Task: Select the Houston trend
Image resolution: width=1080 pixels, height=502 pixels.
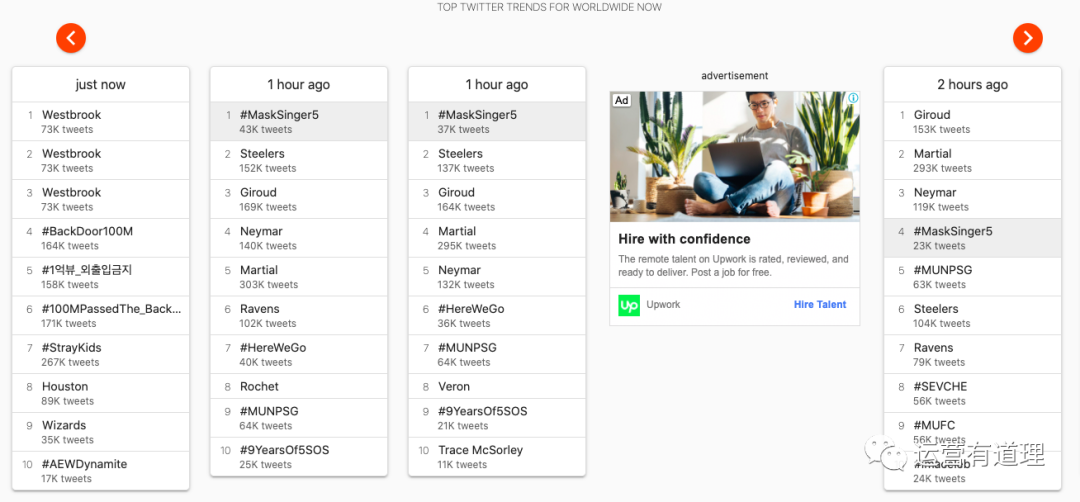Action: tap(65, 387)
